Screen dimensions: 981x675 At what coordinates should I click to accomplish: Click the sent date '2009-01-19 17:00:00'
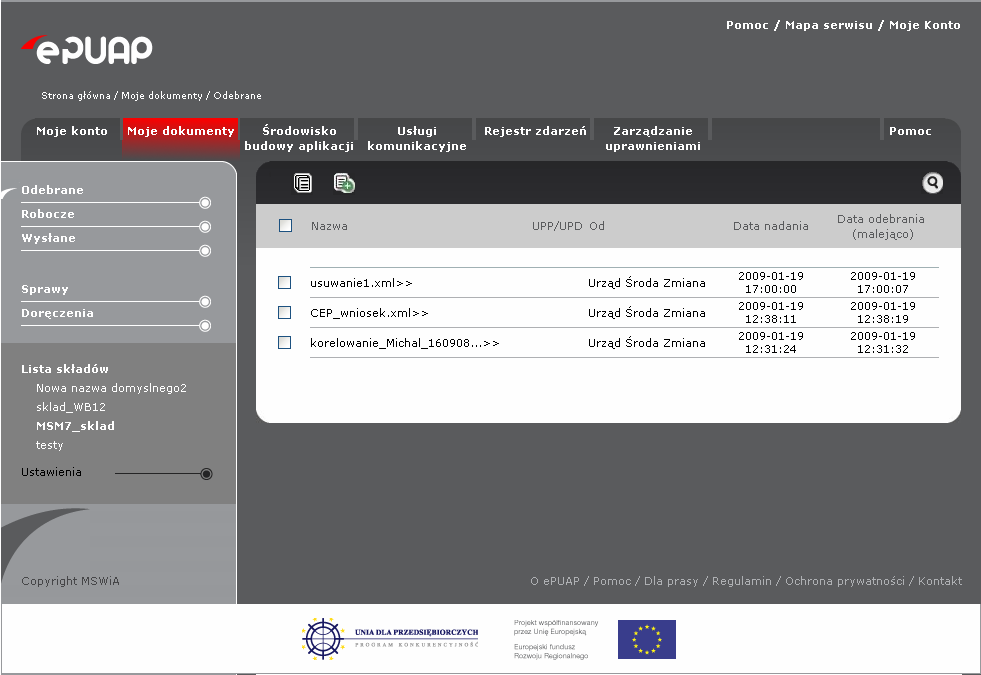pos(771,282)
